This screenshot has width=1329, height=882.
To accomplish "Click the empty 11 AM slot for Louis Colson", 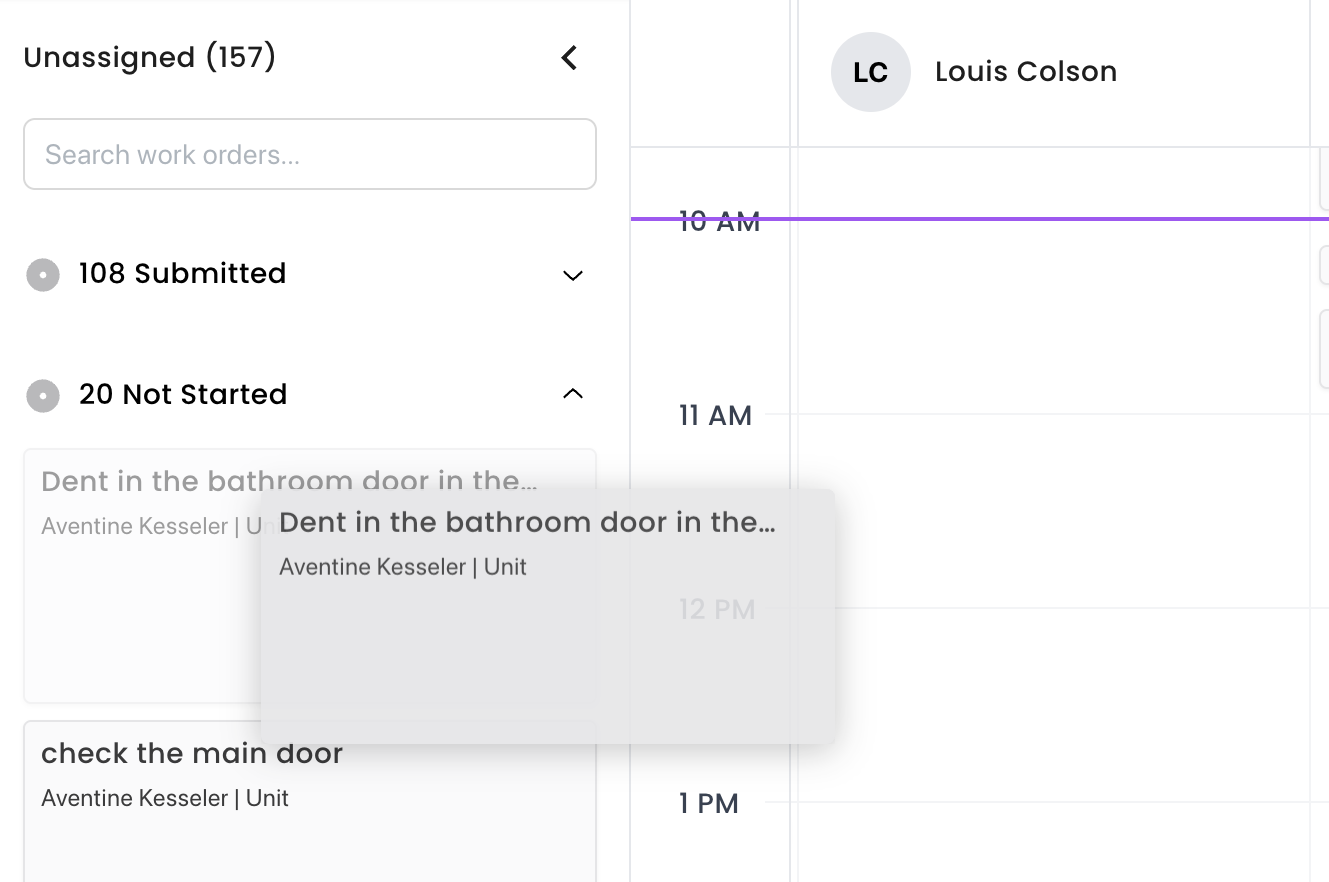I will [1054, 510].
